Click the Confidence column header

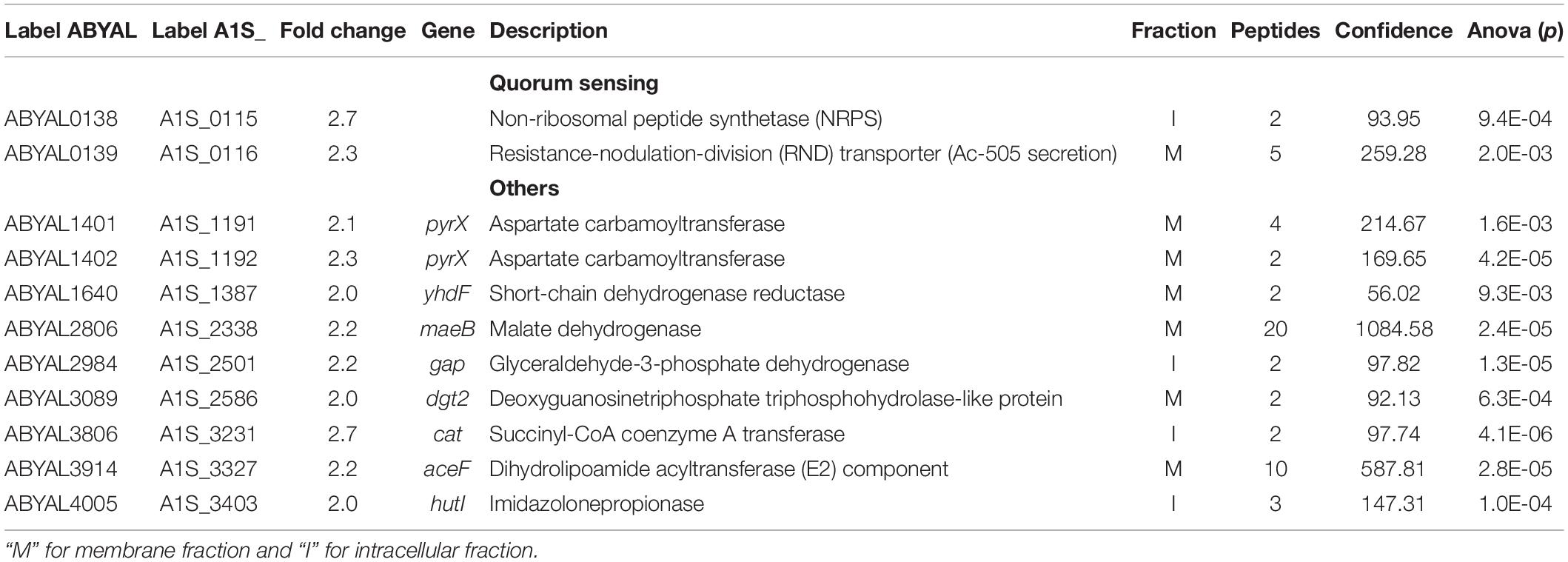(1393, 30)
